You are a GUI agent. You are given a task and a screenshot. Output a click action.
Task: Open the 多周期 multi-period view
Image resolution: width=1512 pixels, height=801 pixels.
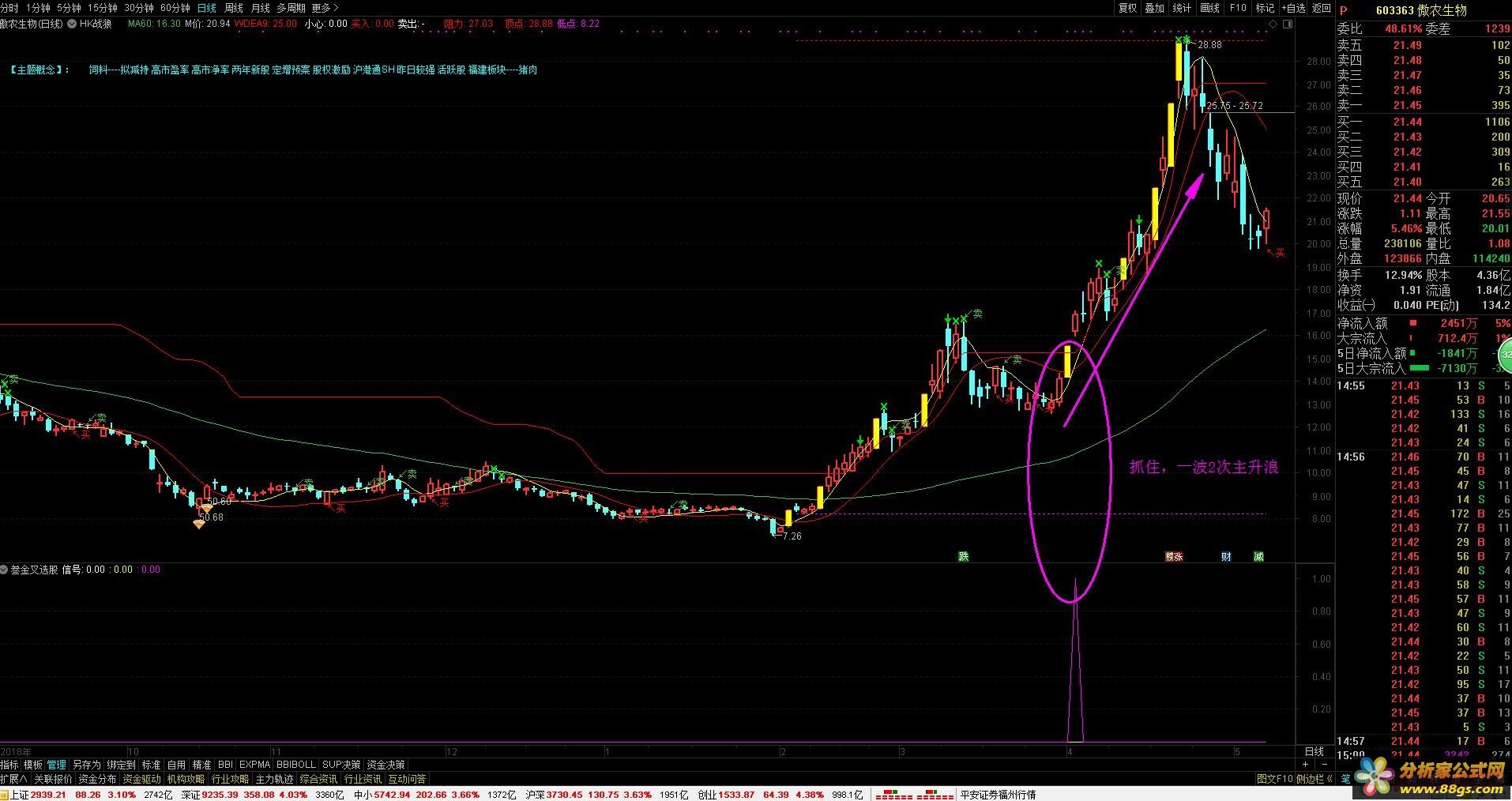coord(291,8)
